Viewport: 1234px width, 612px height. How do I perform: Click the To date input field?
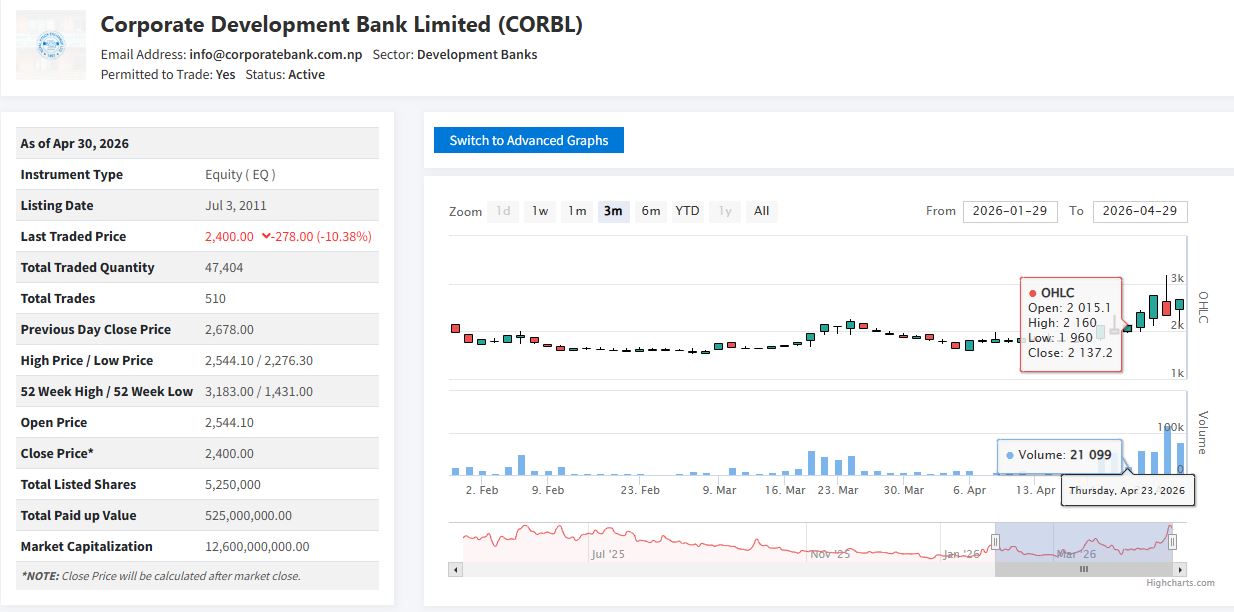(1140, 211)
